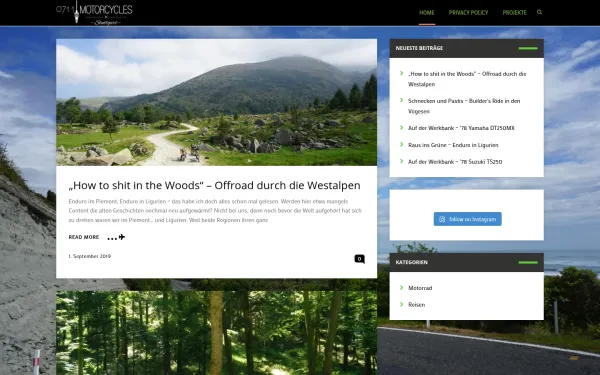The width and height of the screenshot is (600, 375).
Task: Click the Follow on Instagram button
Action: pos(468,219)
